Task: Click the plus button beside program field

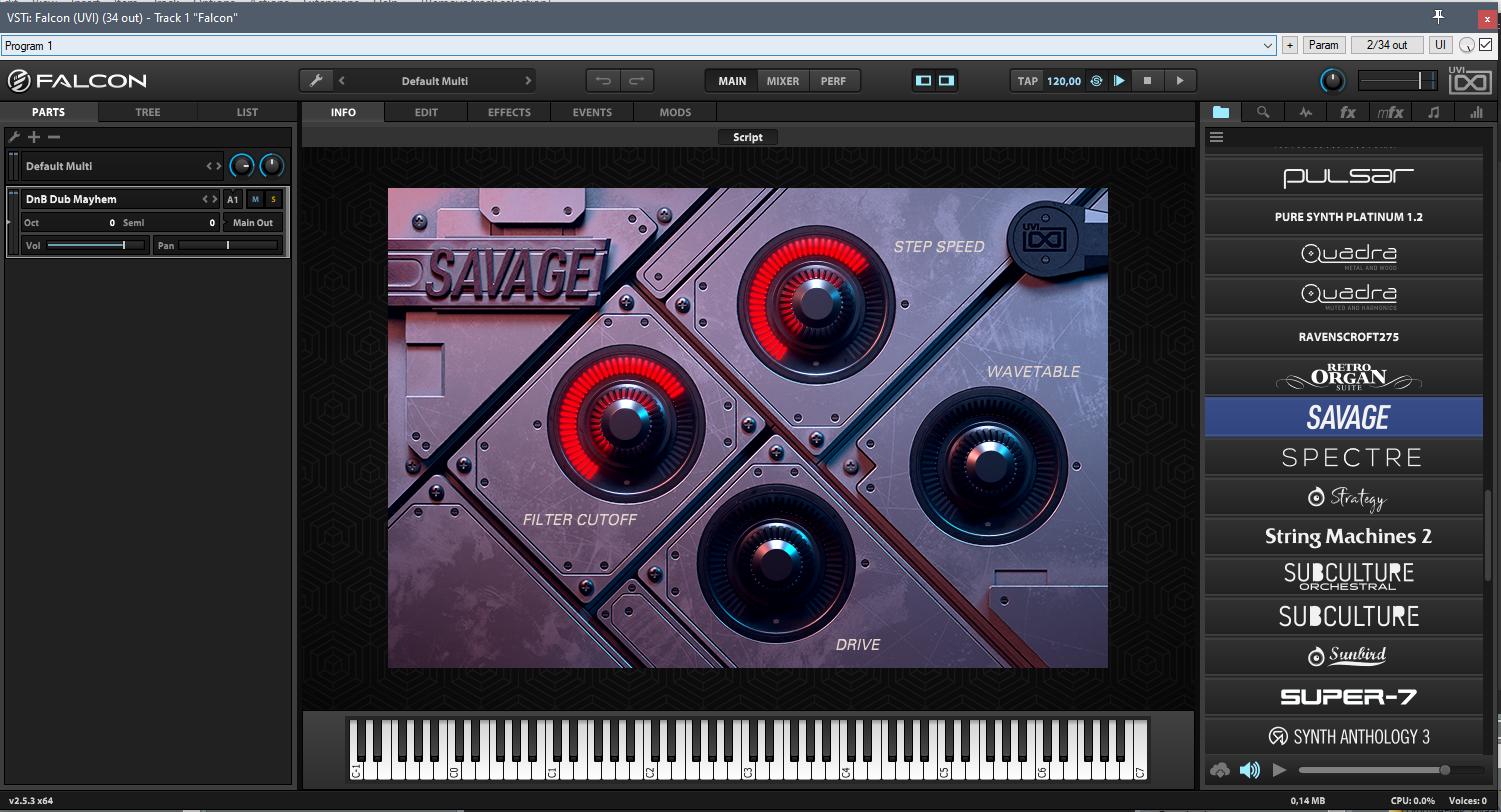Action: 1290,45
